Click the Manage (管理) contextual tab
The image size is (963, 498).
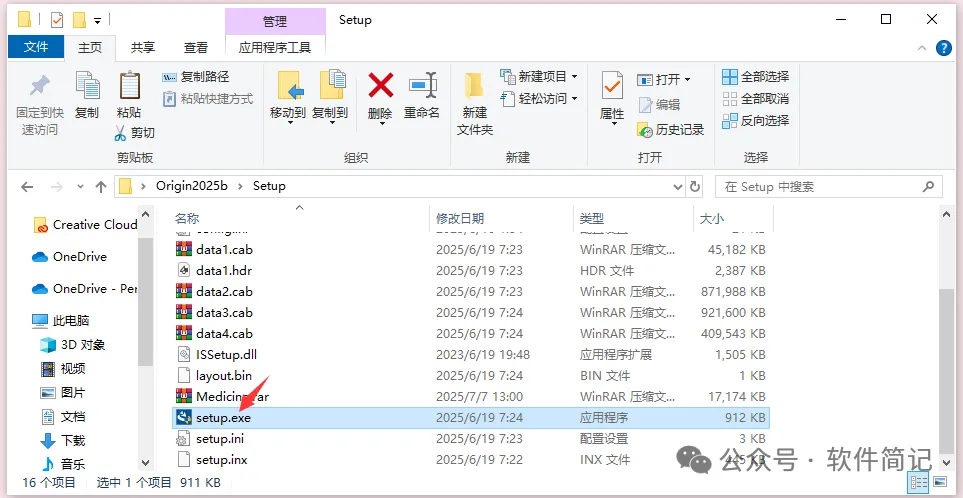coord(275,21)
